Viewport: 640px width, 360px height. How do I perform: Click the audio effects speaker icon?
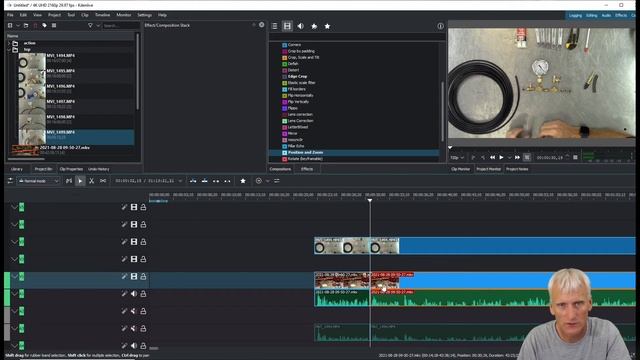tap(300, 26)
